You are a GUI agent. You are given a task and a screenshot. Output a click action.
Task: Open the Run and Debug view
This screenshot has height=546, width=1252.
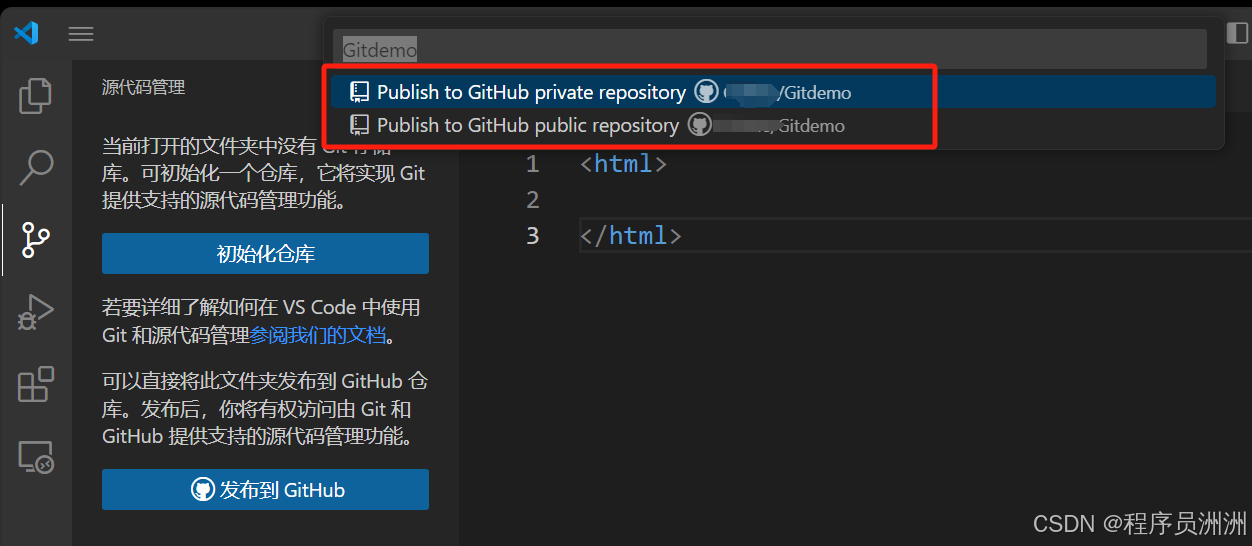pos(36,312)
